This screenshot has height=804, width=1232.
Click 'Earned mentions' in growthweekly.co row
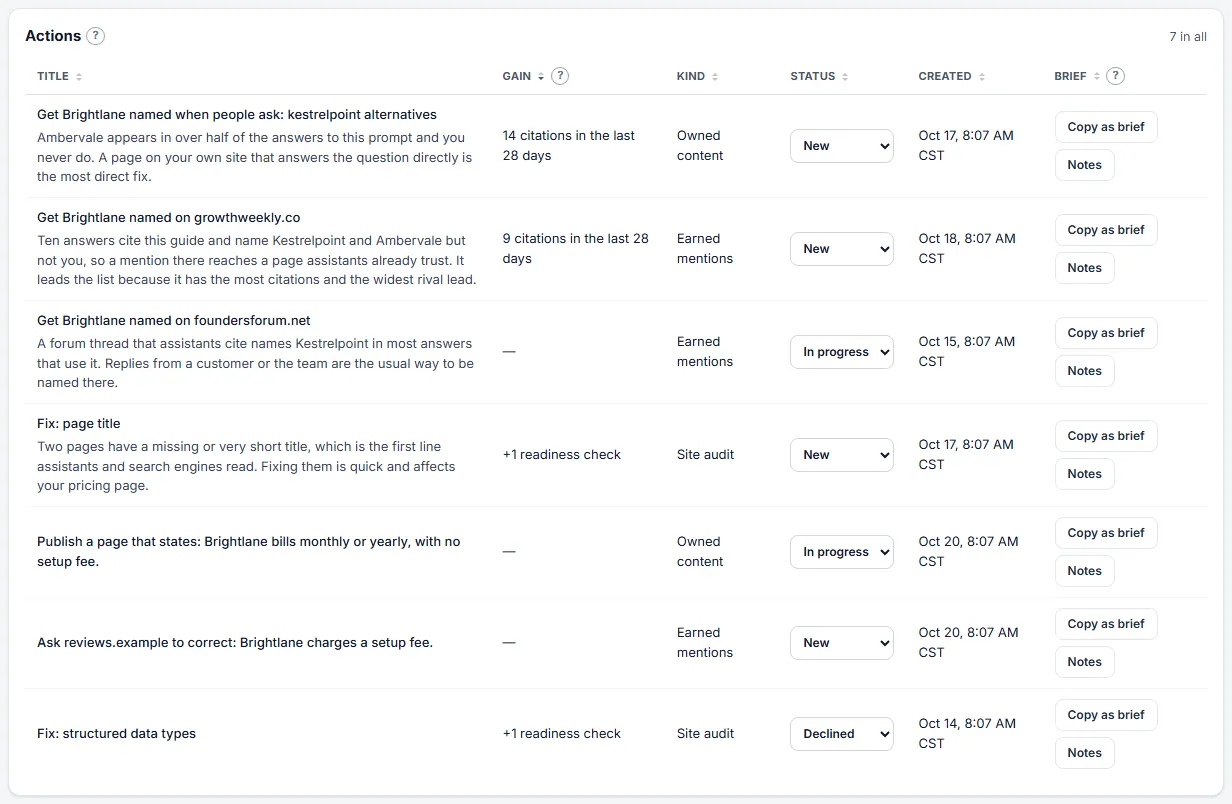[x=705, y=249]
